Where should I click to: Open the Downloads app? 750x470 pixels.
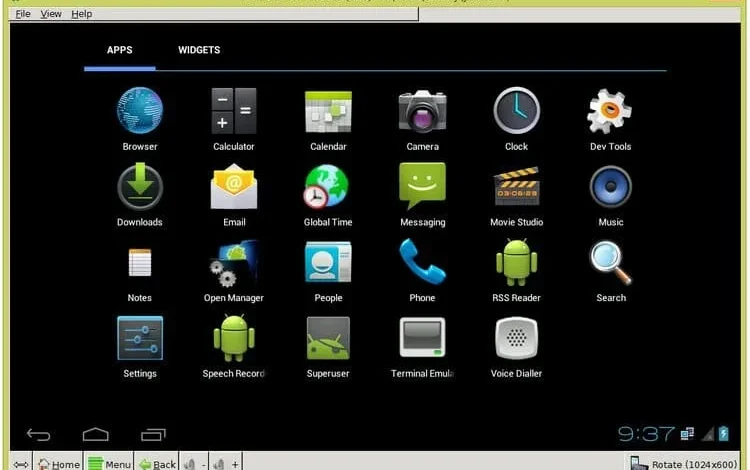tap(140, 186)
